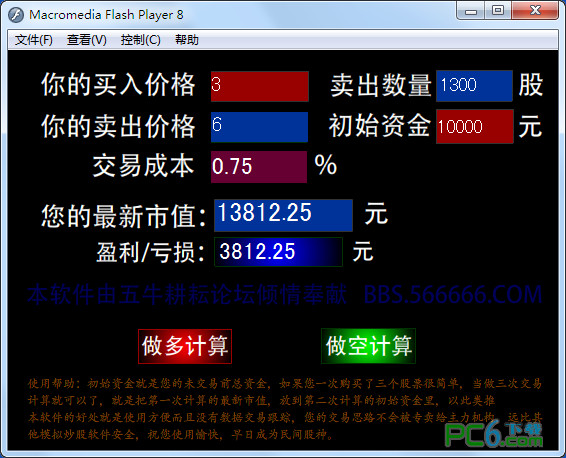This screenshot has width=566, height=458.
Task: Click the 你的买入价格 label
Action: click(118, 85)
